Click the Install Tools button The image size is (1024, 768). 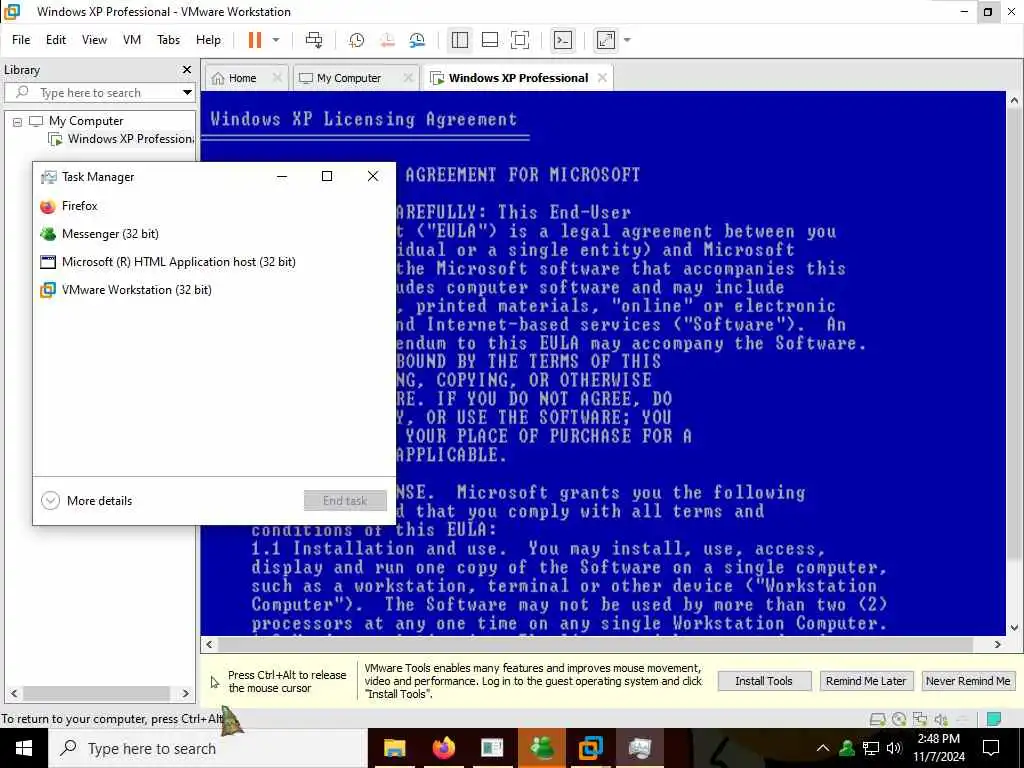764,681
